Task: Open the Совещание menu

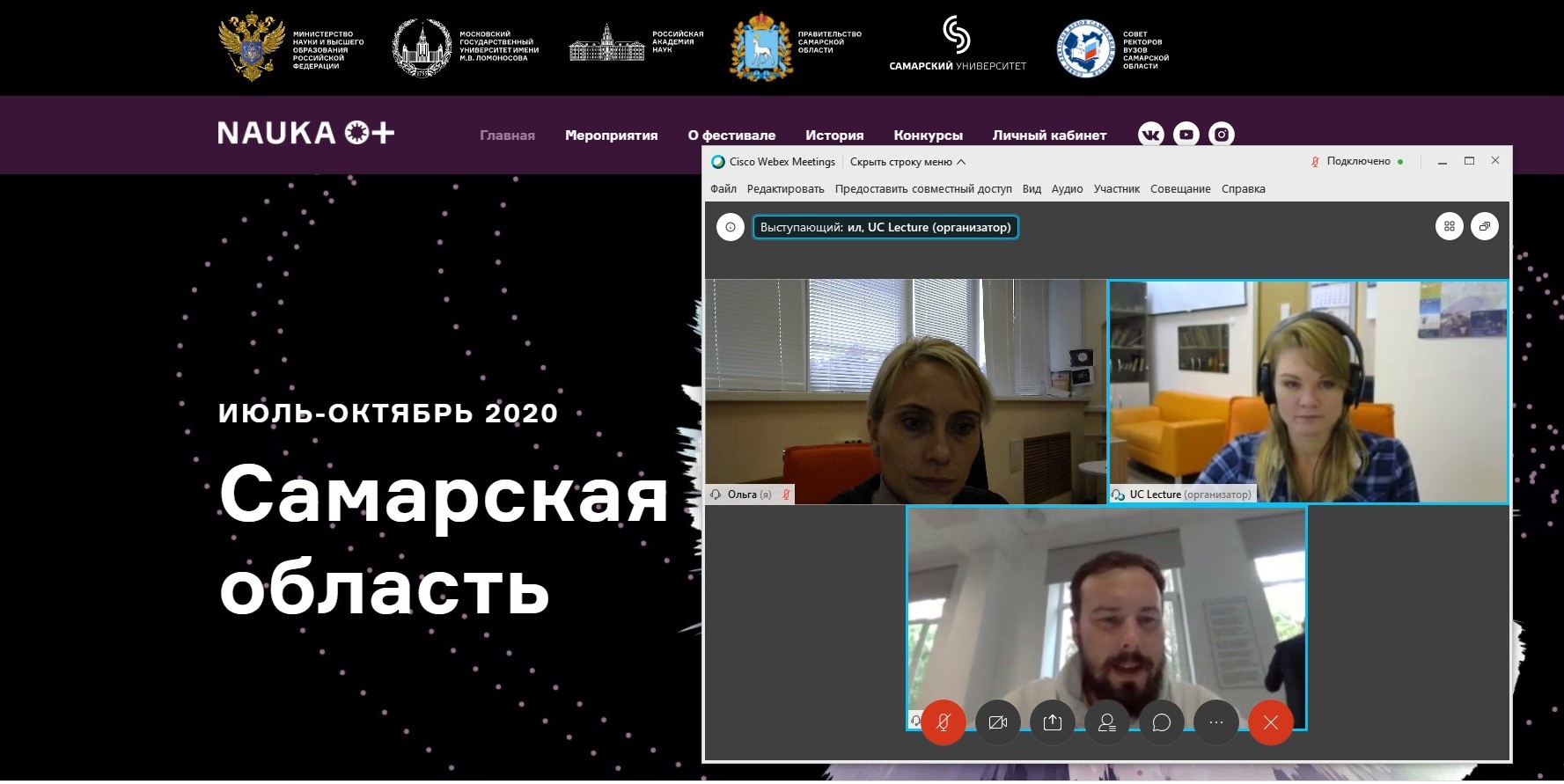Action: pos(1180,189)
